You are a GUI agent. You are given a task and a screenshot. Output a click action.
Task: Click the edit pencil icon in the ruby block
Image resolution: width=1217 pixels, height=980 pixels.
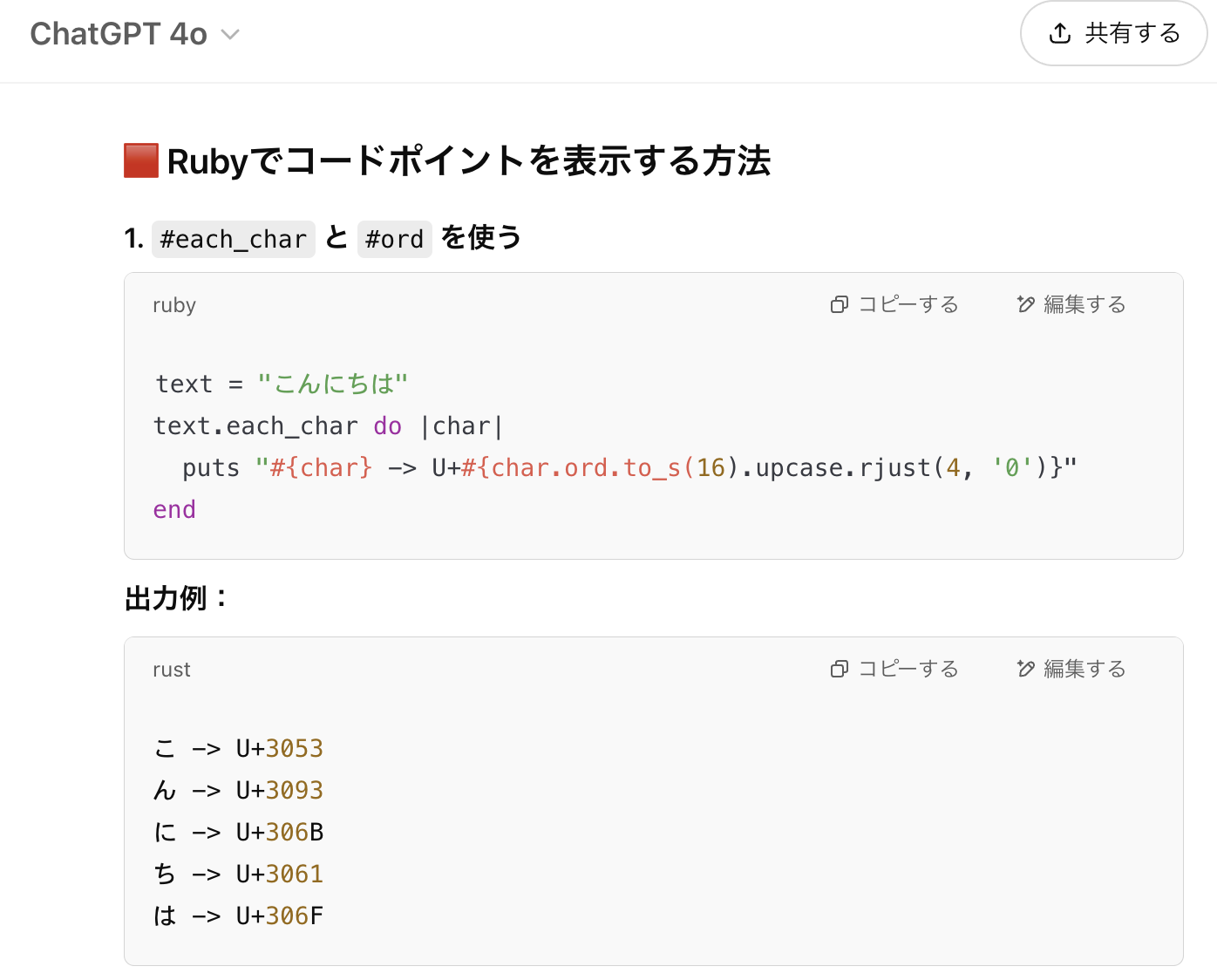click(x=1026, y=304)
